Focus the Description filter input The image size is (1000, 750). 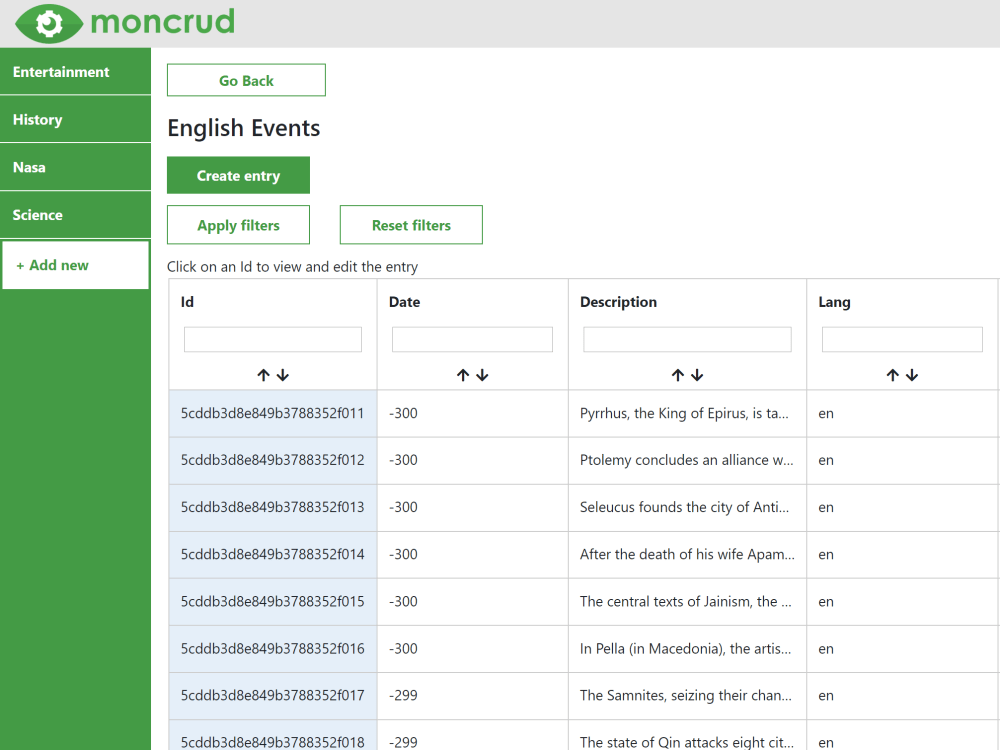click(x=688, y=339)
